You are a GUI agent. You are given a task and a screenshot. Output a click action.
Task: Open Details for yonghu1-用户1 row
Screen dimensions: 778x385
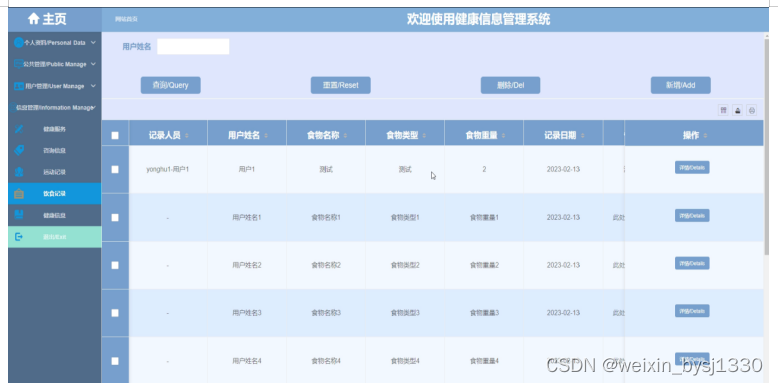[x=692, y=168]
